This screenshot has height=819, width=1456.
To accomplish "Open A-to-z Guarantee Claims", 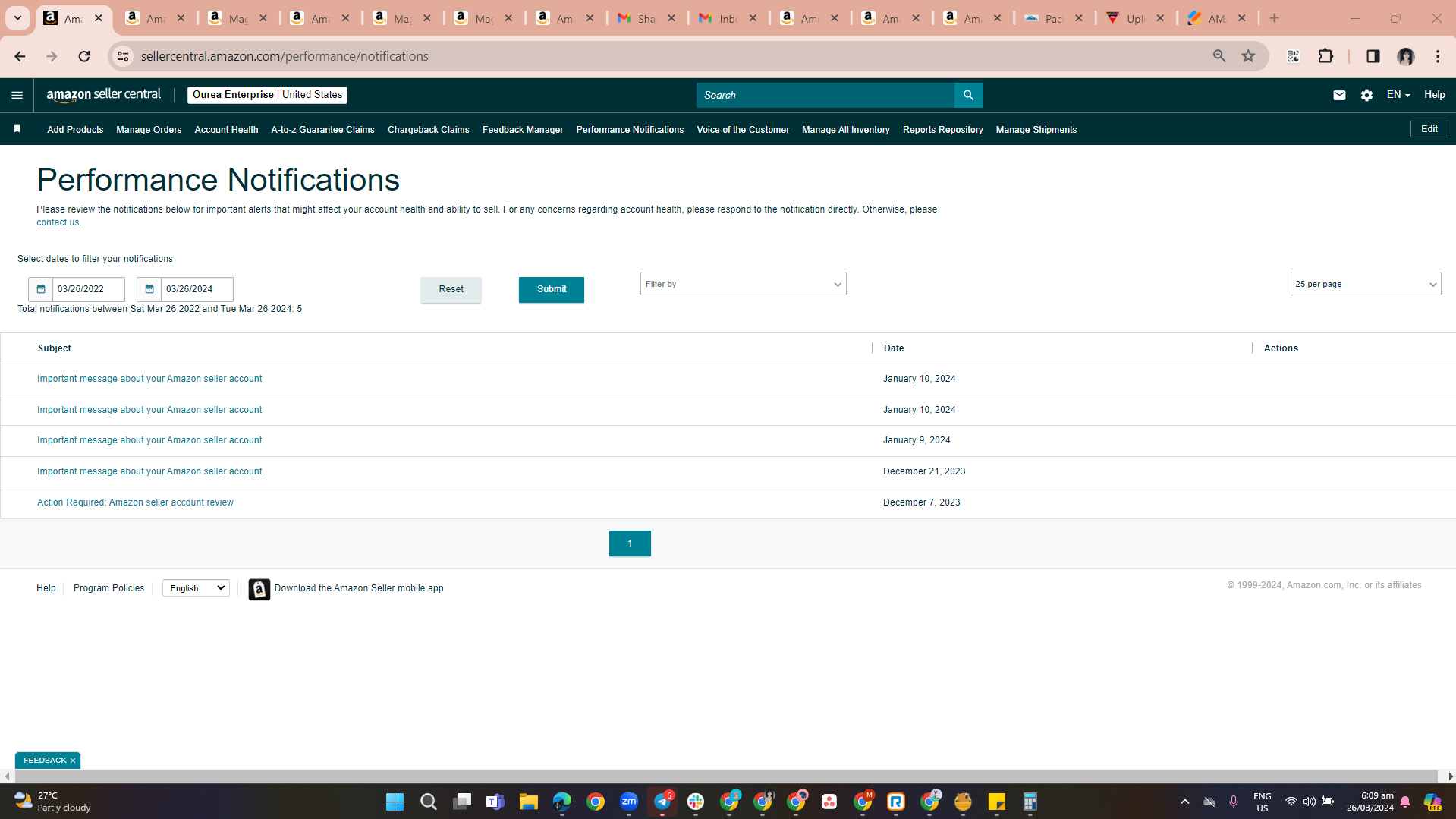I will point(323,130).
